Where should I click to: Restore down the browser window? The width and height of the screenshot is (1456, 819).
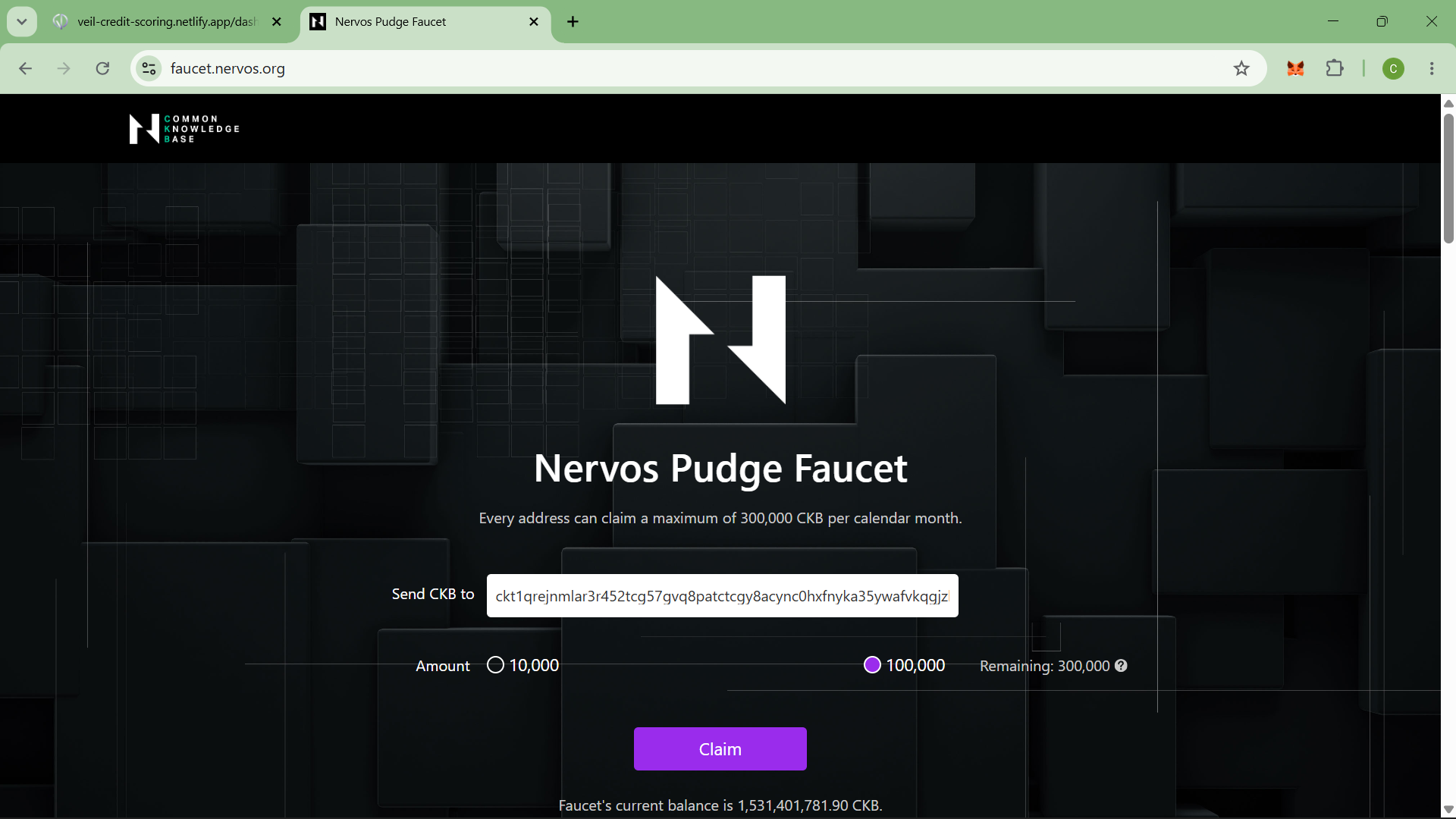pyautogui.click(x=1382, y=21)
